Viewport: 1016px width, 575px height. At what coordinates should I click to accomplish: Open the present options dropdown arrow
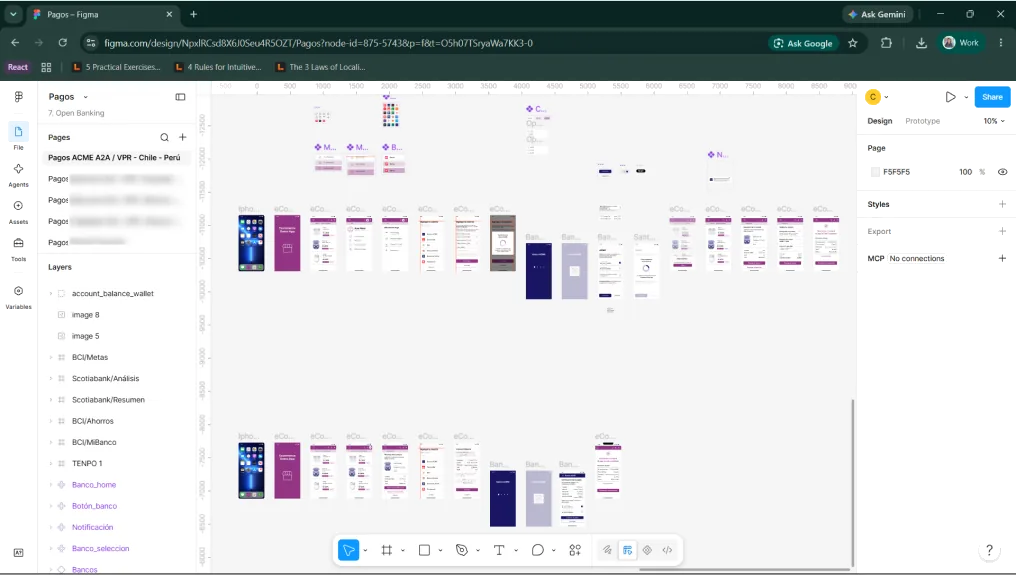(965, 97)
